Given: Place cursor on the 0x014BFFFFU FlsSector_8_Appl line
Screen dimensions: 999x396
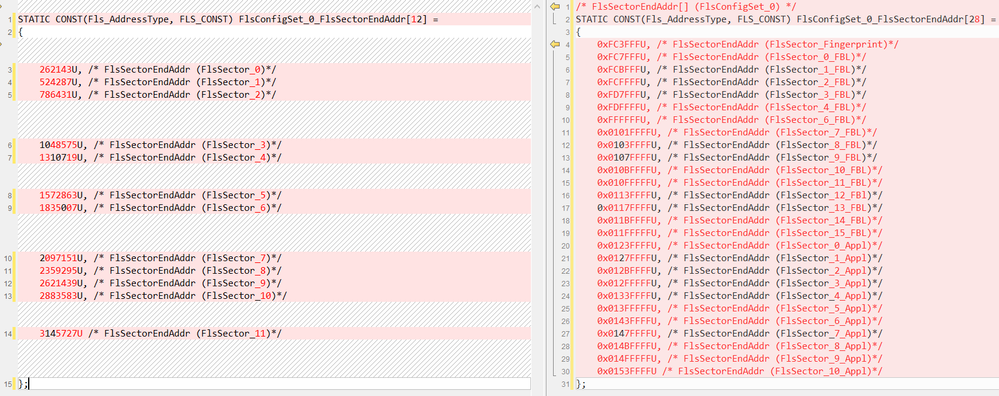Looking at the screenshot, I should click(x=787, y=346).
